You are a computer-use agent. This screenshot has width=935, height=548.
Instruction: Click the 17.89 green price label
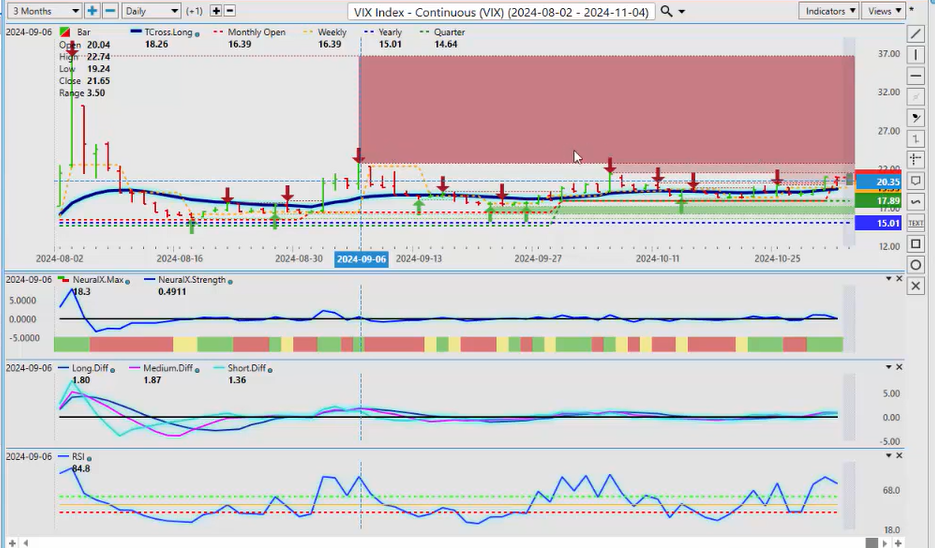[x=878, y=201]
